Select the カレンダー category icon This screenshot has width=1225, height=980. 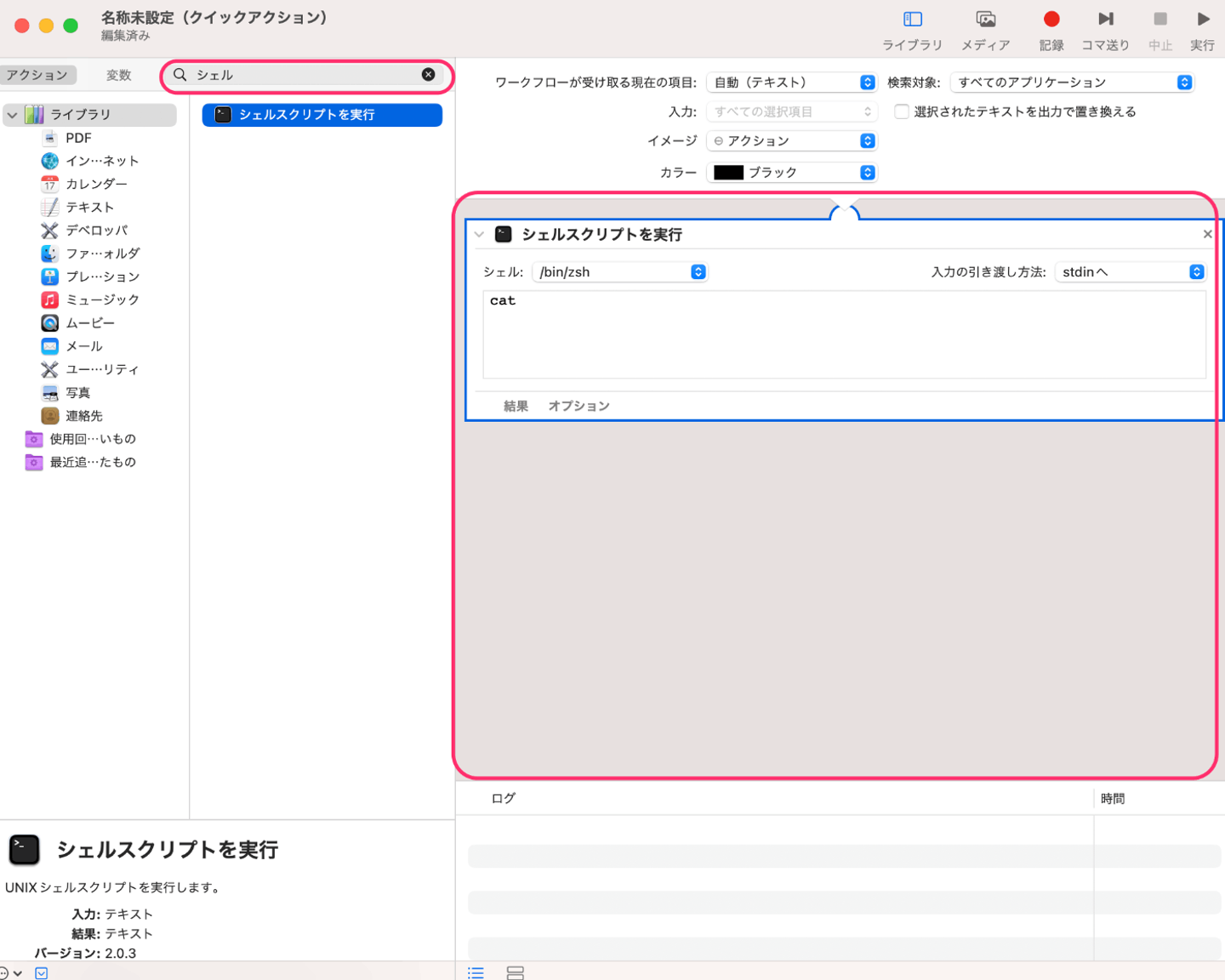(x=50, y=184)
